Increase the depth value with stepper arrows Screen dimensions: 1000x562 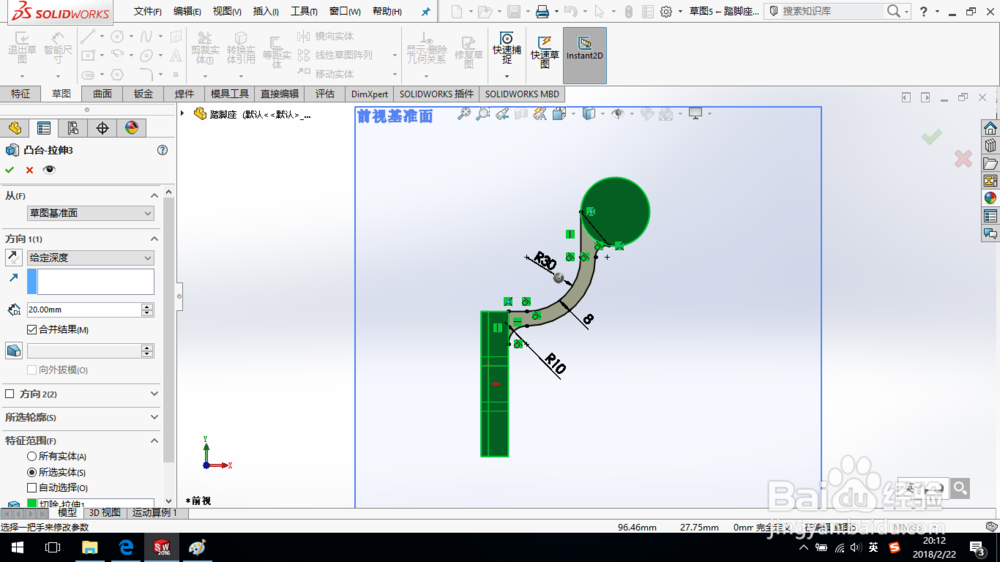[x=147, y=306]
